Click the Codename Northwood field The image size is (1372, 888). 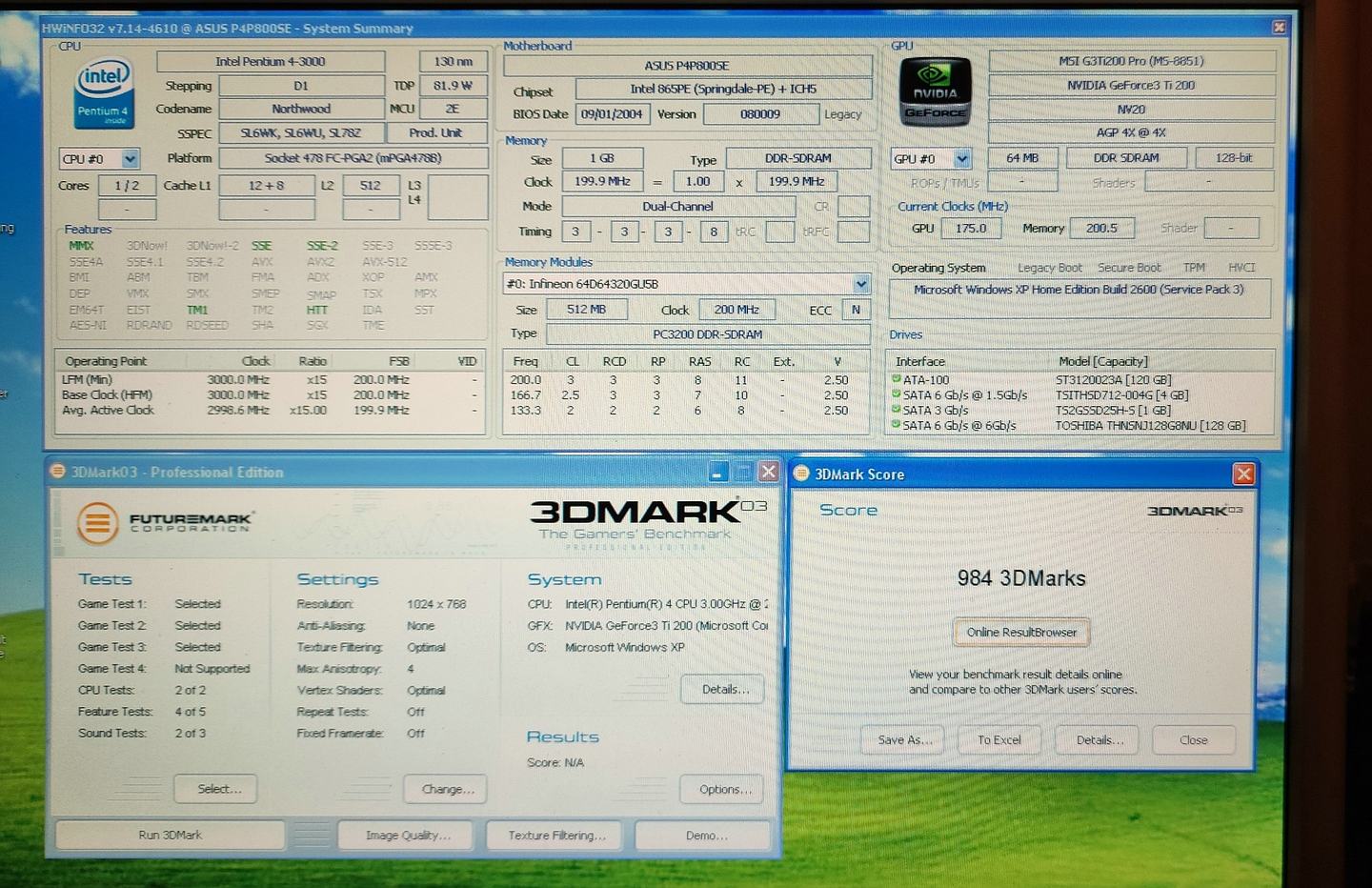click(301, 109)
